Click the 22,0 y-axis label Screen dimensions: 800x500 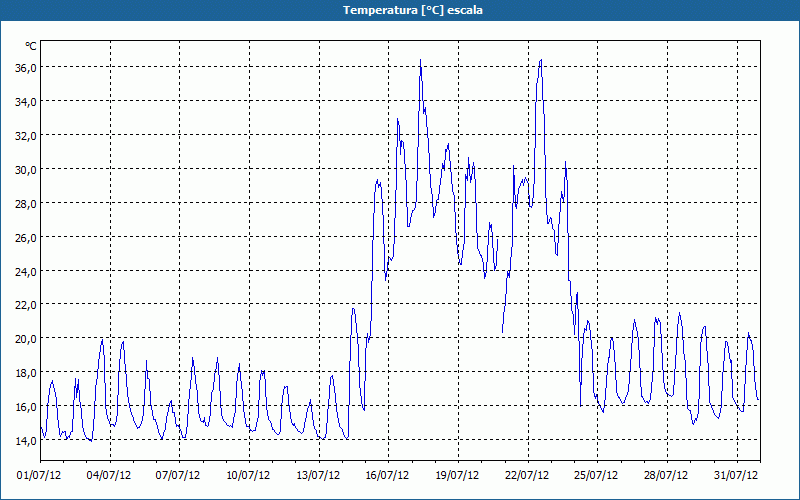[x=26, y=305]
